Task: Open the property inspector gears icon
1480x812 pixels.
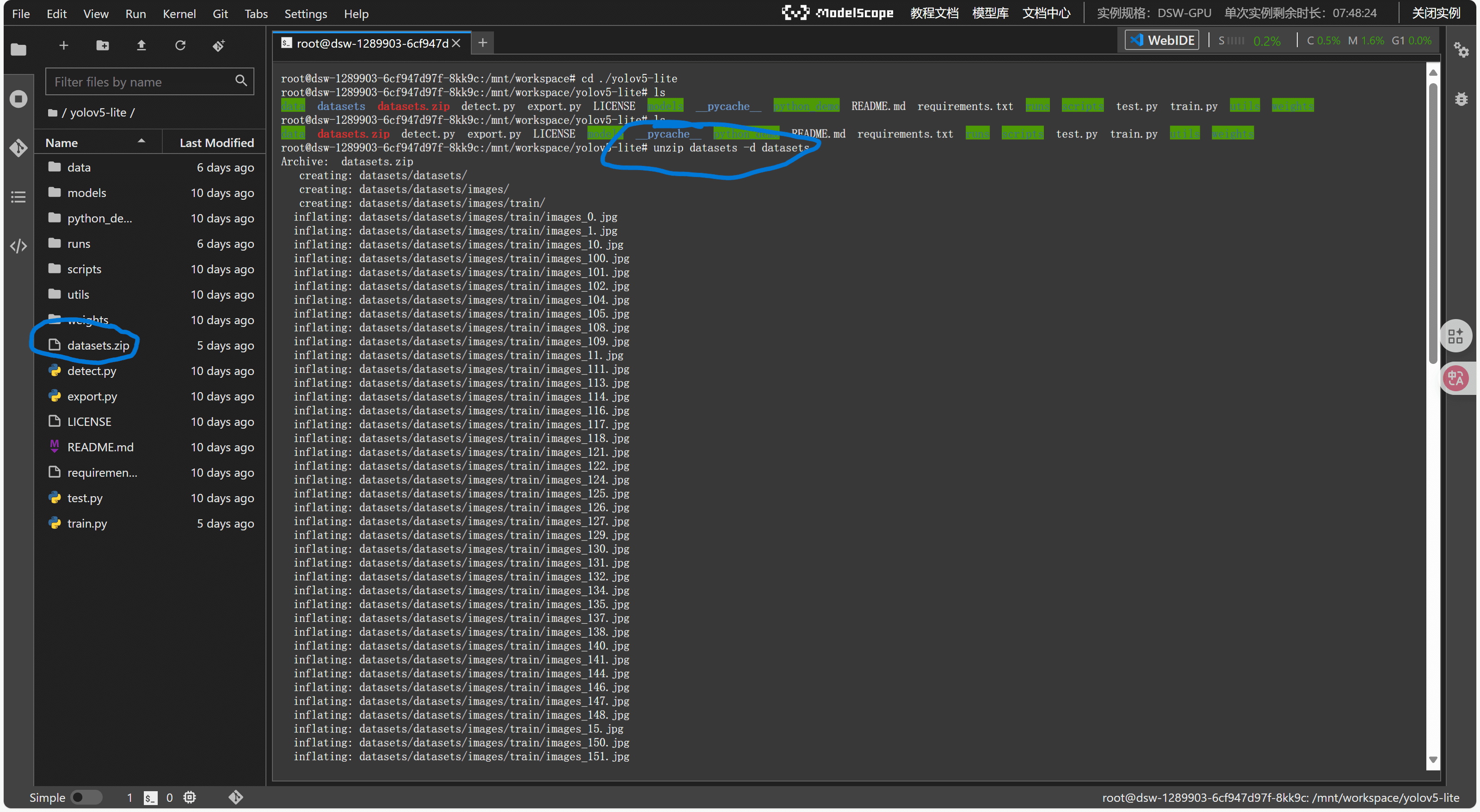Action: 1461,50
